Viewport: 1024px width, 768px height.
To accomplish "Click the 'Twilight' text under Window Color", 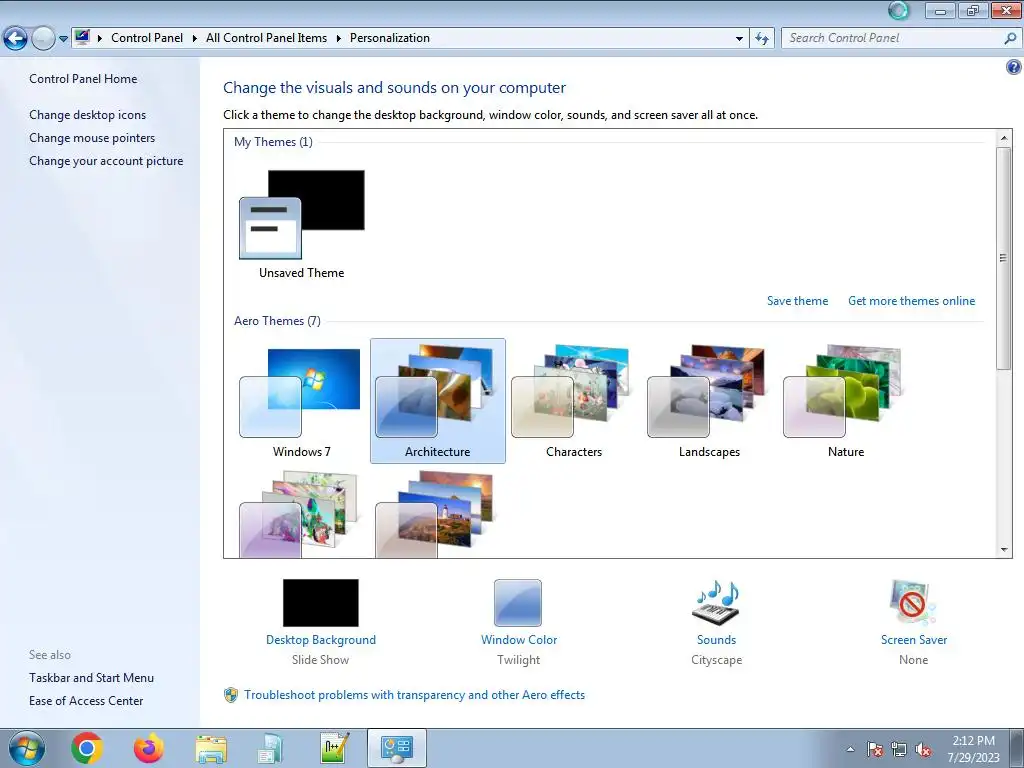I will [x=519, y=660].
